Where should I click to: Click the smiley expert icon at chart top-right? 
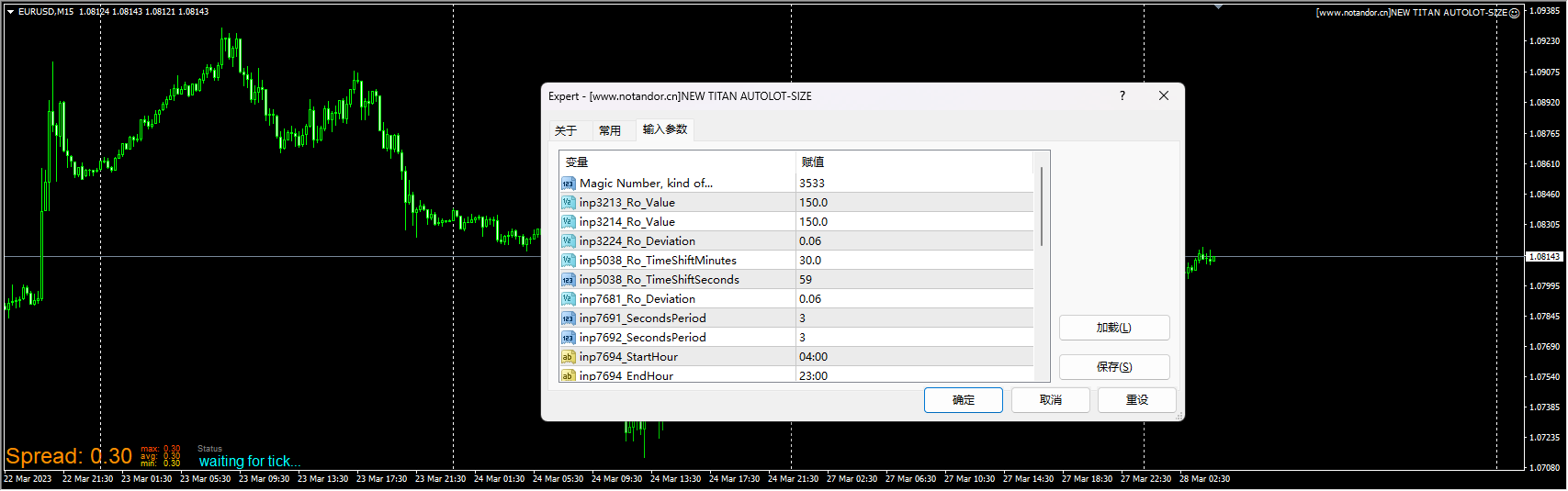(x=1515, y=13)
